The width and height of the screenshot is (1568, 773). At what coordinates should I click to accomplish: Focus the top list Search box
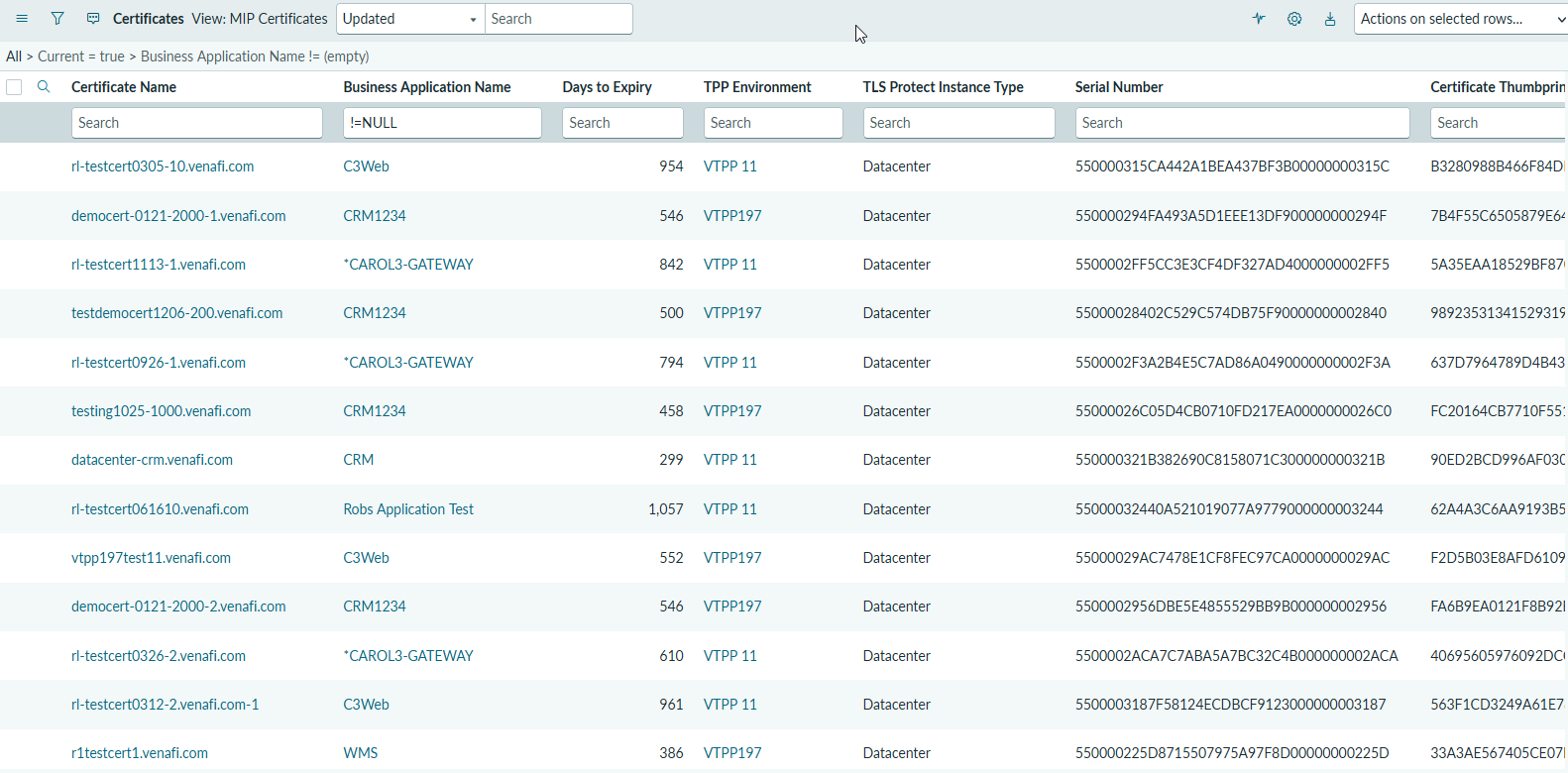[558, 19]
